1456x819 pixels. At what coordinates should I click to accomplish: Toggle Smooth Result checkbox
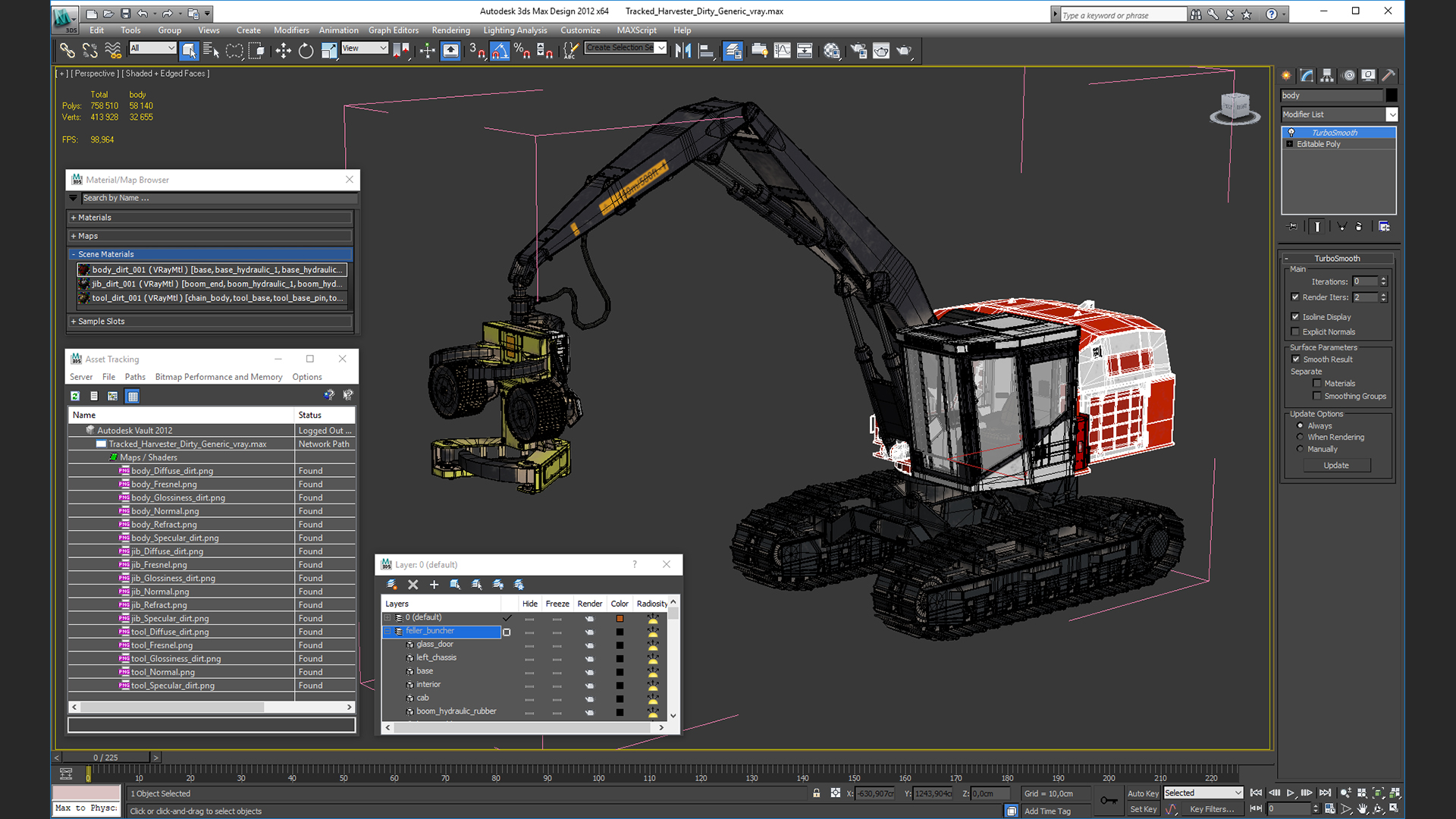point(1295,359)
